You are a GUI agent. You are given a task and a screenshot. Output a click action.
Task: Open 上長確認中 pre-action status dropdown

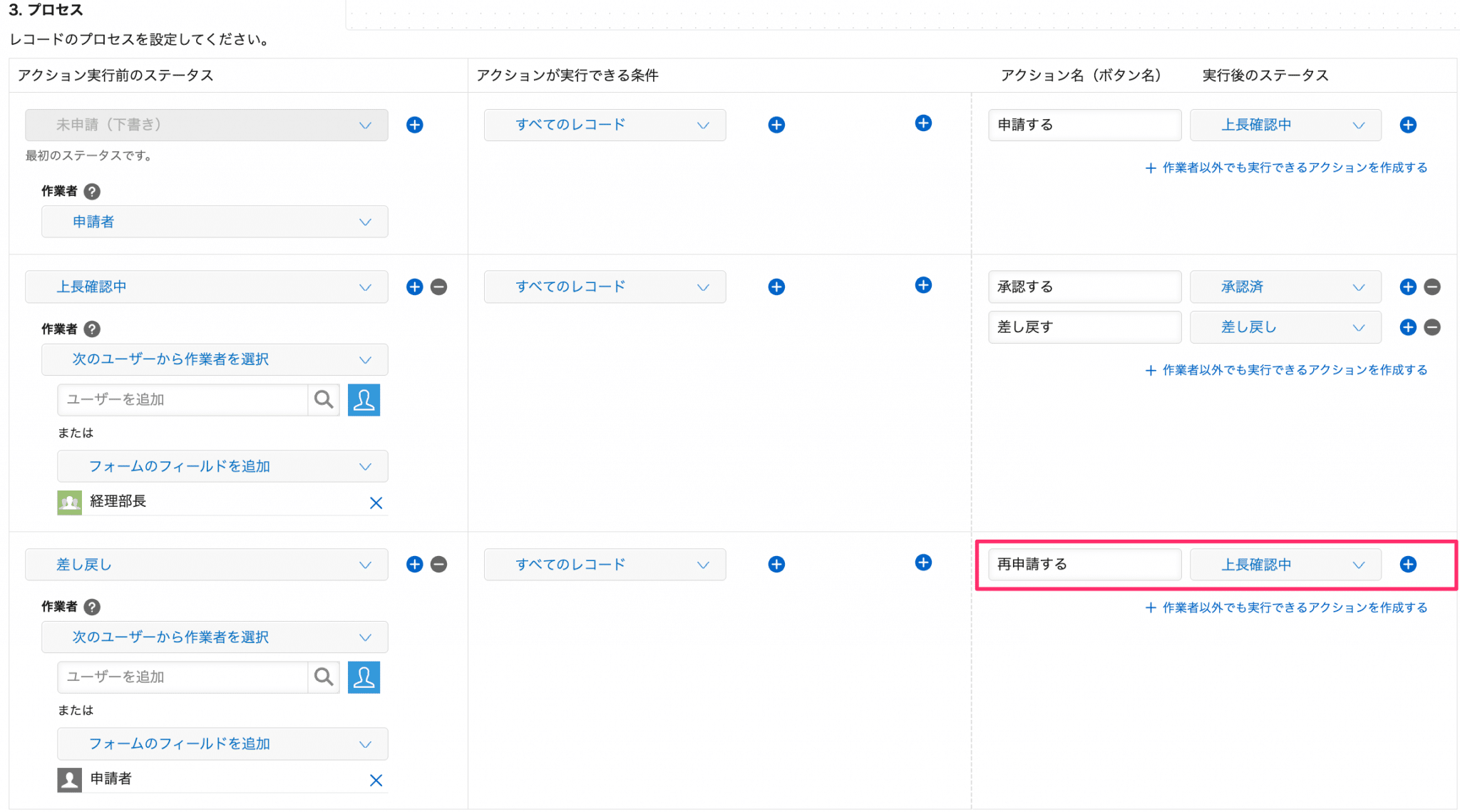pyautogui.click(x=207, y=287)
